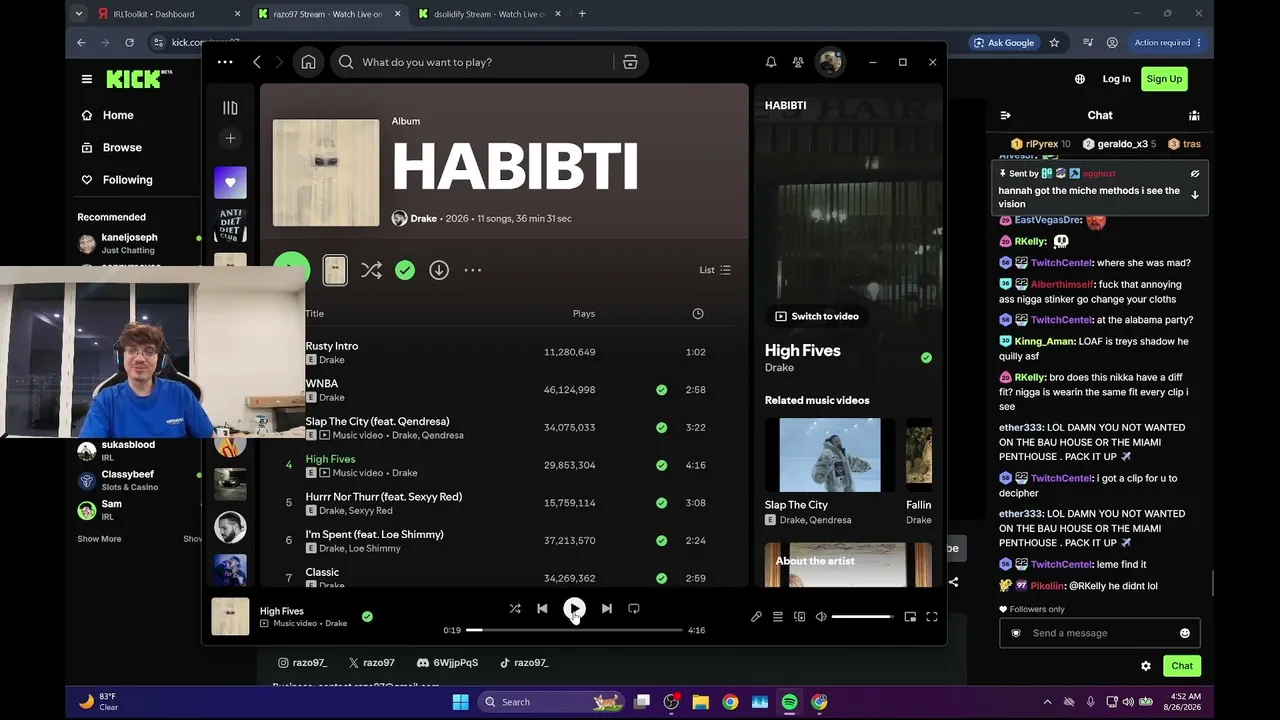Skip to next track
This screenshot has height=720, width=1280.
pos(607,608)
